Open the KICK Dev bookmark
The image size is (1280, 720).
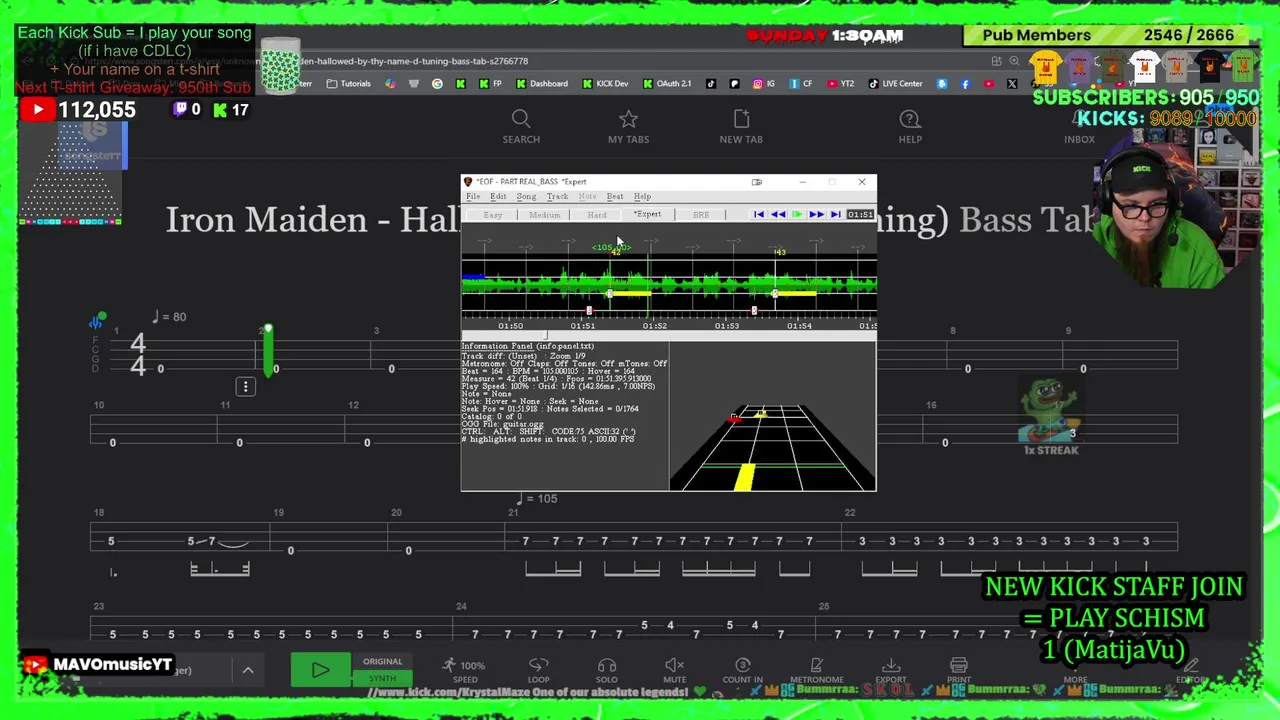[x=606, y=84]
